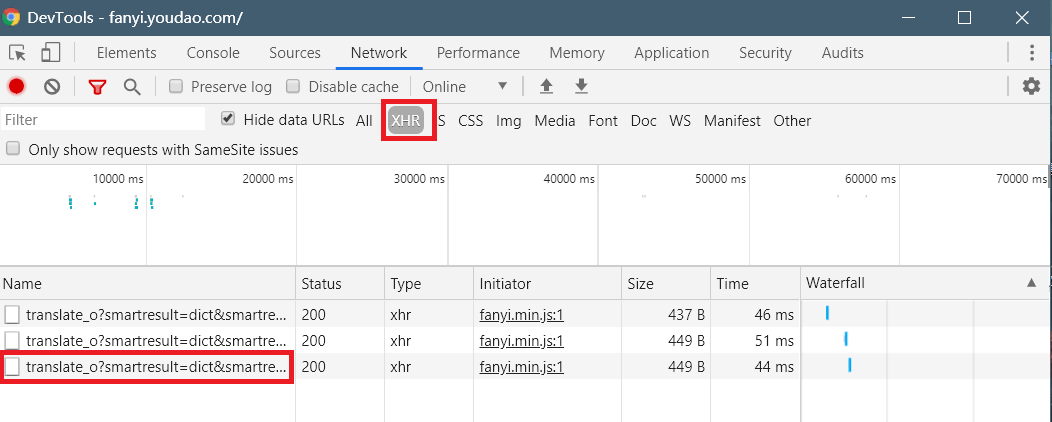The image size is (1052, 422).
Task: Uncheck Hide data URLs checkbox
Action: coord(228,119)
